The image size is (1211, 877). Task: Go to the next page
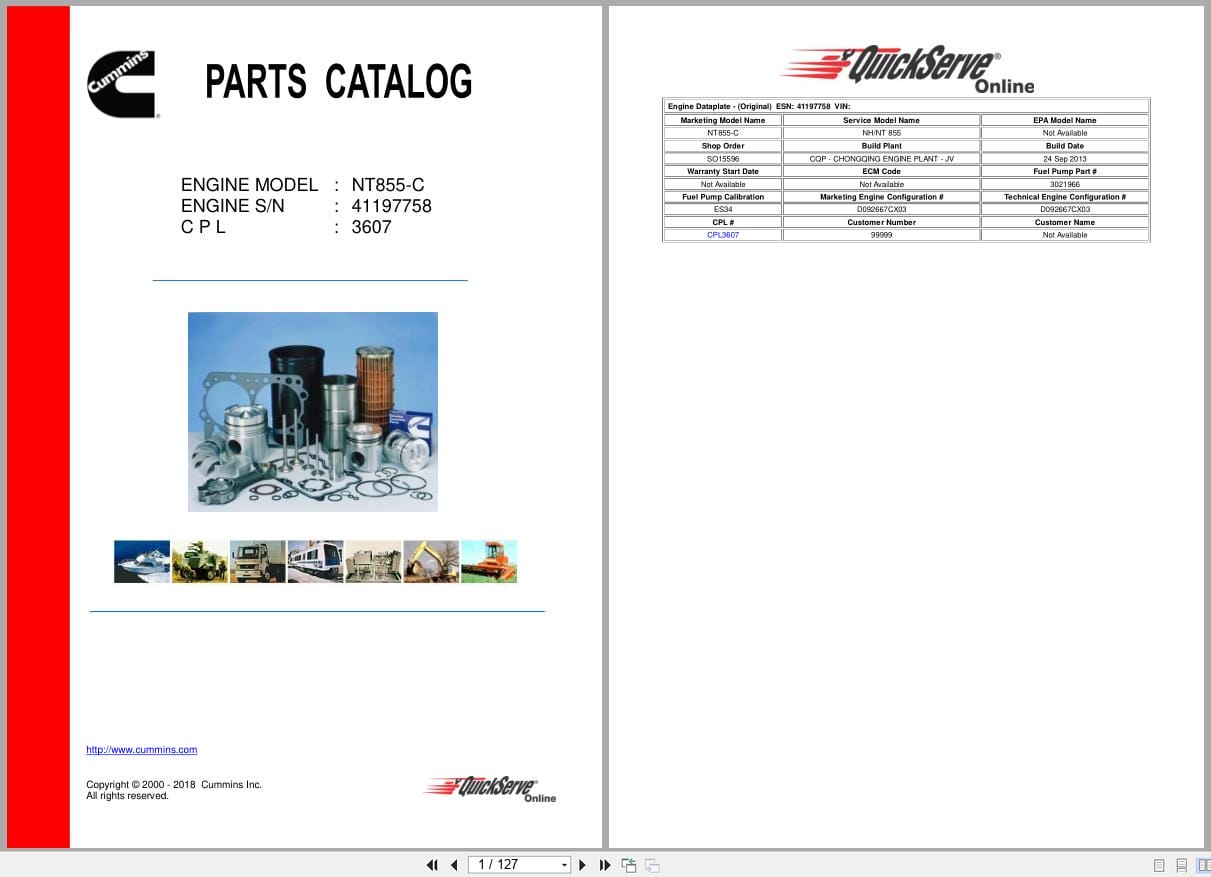[x=583, y=865]
